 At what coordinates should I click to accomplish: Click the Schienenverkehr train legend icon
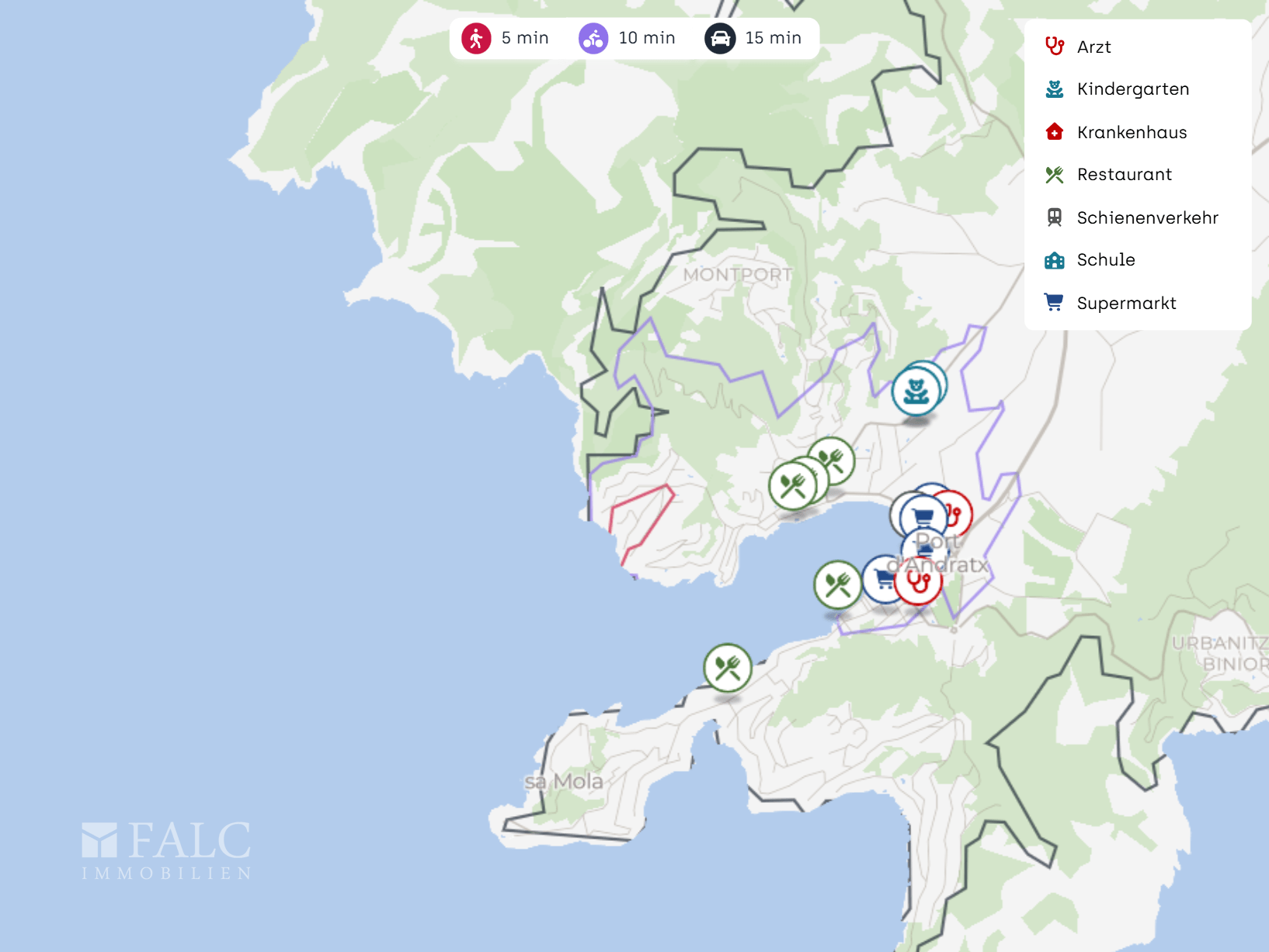coord(1054,217)
